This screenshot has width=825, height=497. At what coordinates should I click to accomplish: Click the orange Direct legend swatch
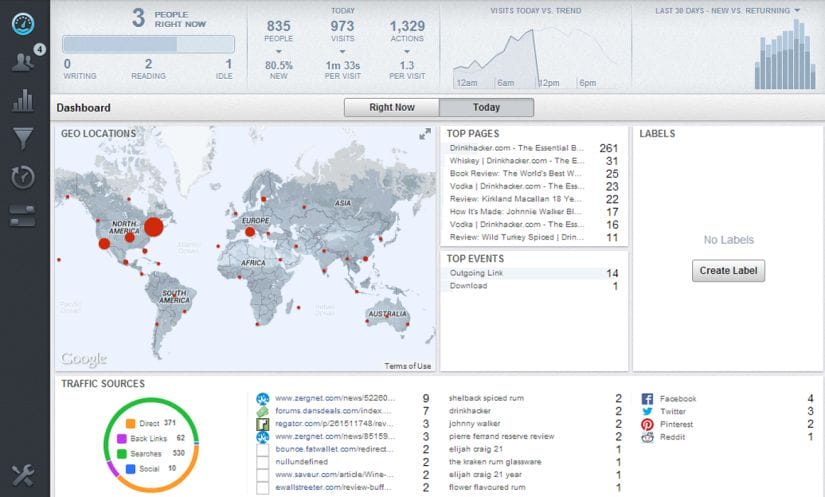(x=130, y=424)
